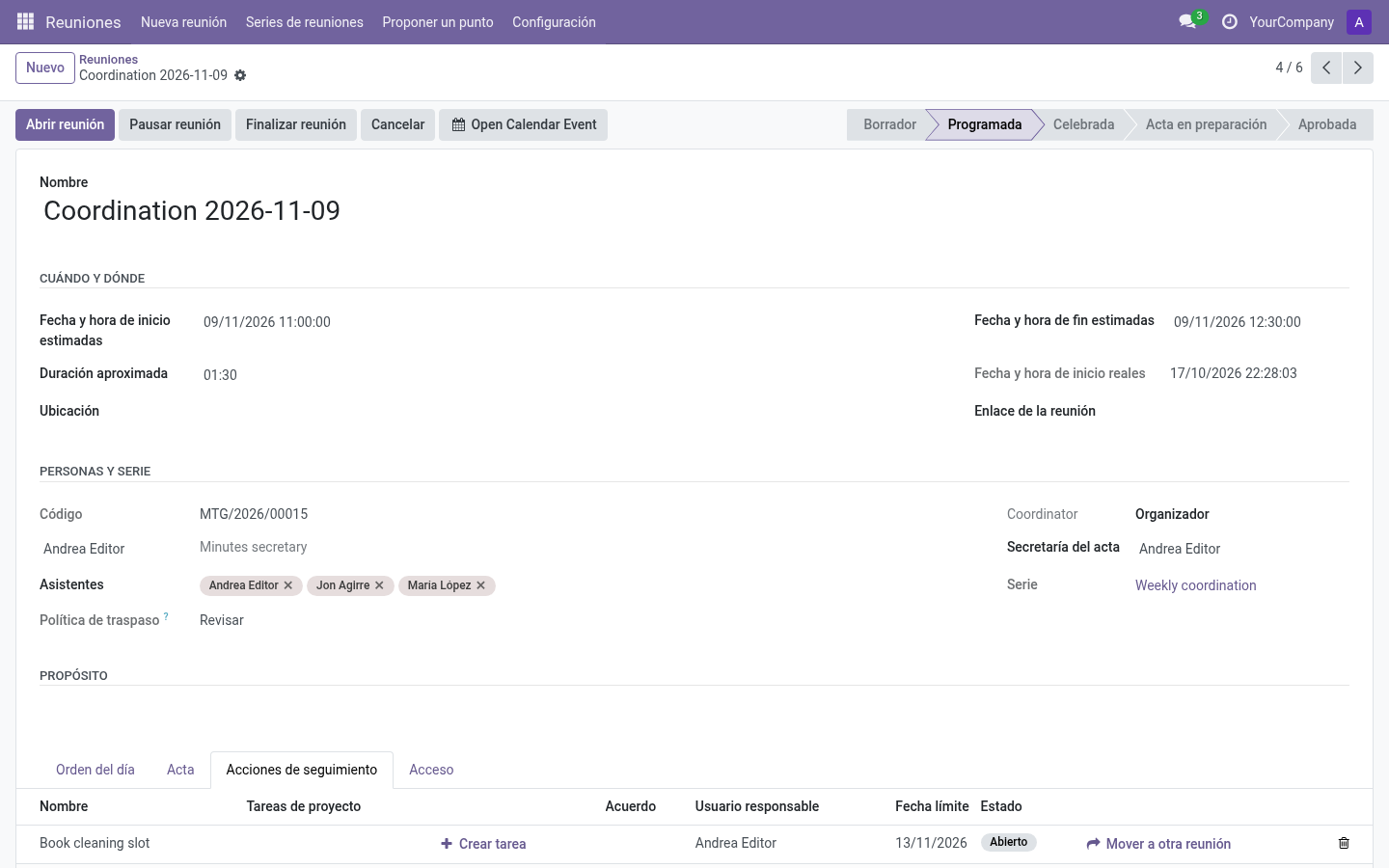
Task: Edit the estimated start date field
Action: tap(266, 322)
